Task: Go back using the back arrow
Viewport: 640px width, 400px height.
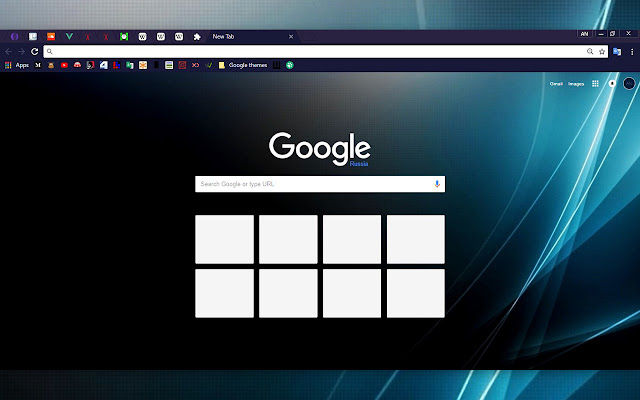Action: [x=9, y=51]
